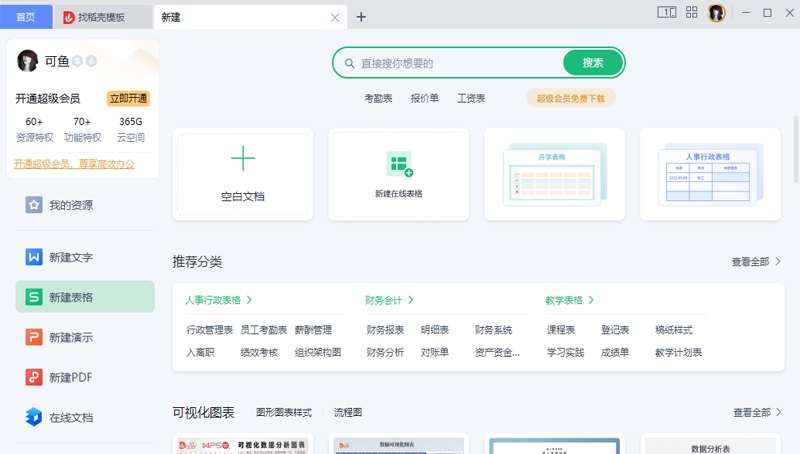Click 财务分析 category link

tap(385, 352)
